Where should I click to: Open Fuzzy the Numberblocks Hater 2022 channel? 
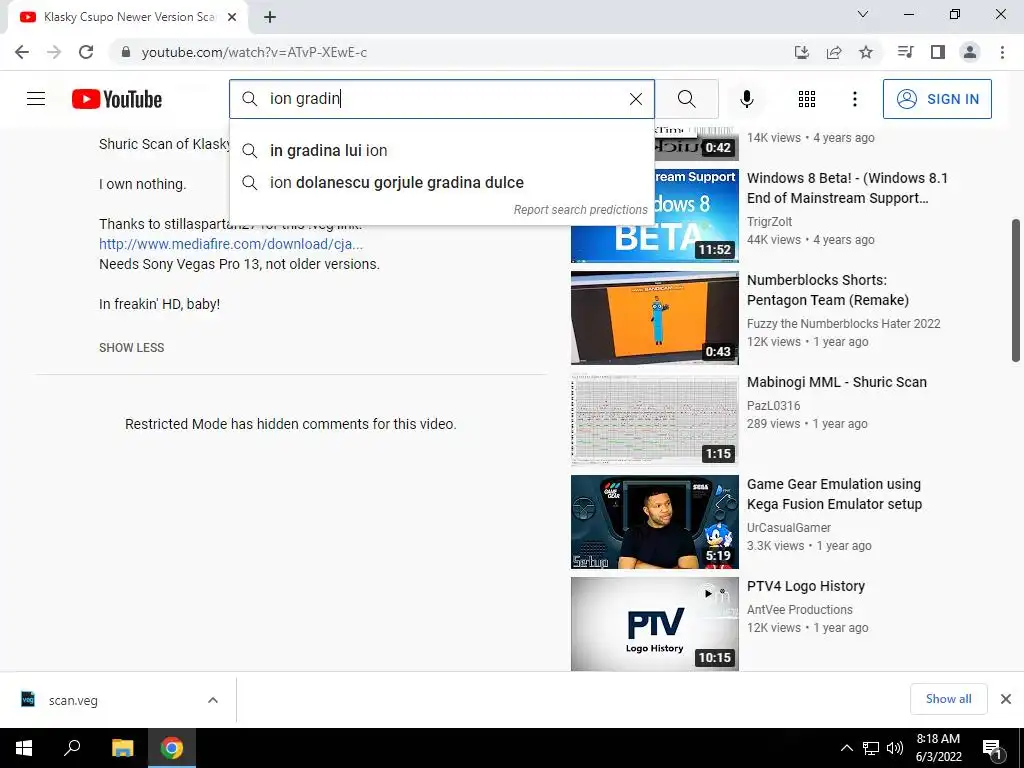coord(843,323)
